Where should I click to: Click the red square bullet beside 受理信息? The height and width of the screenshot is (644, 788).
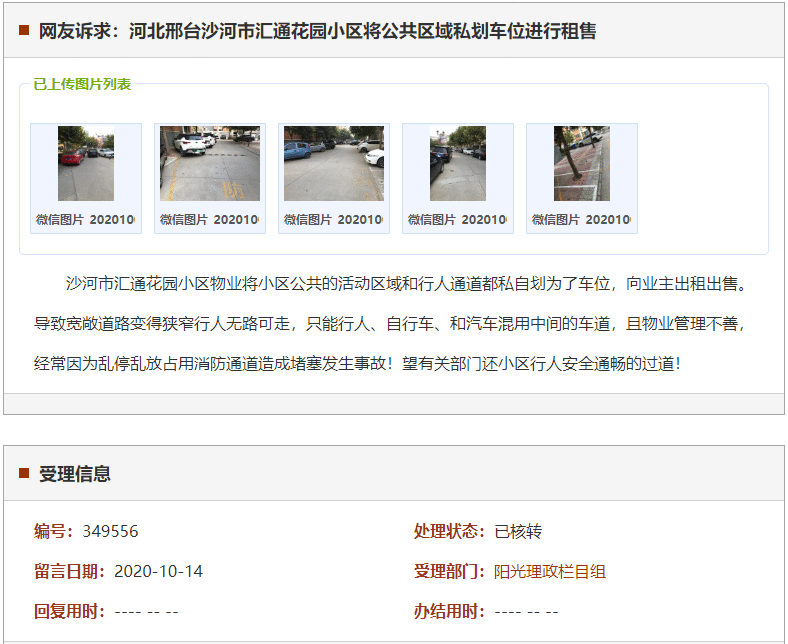tap(24, 473)
